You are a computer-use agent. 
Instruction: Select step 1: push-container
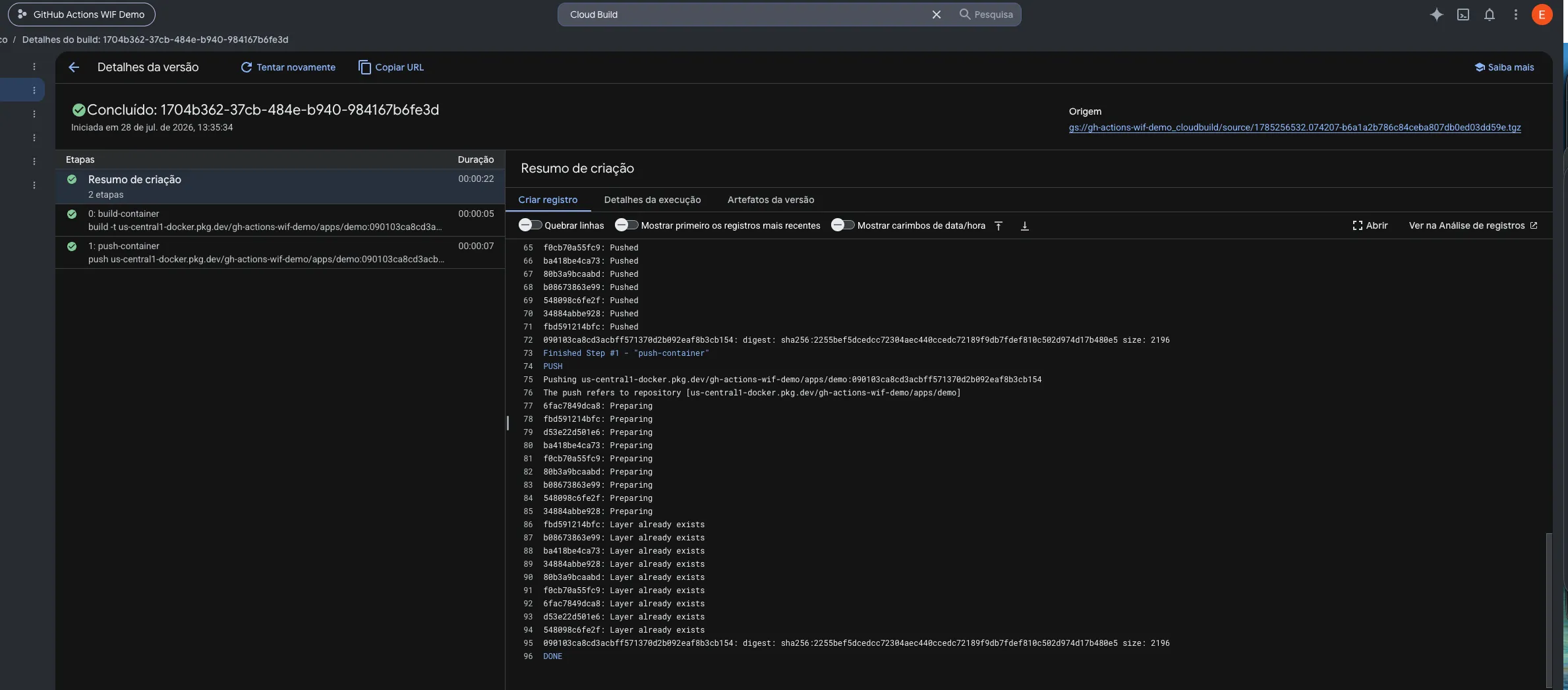(280, 252)
